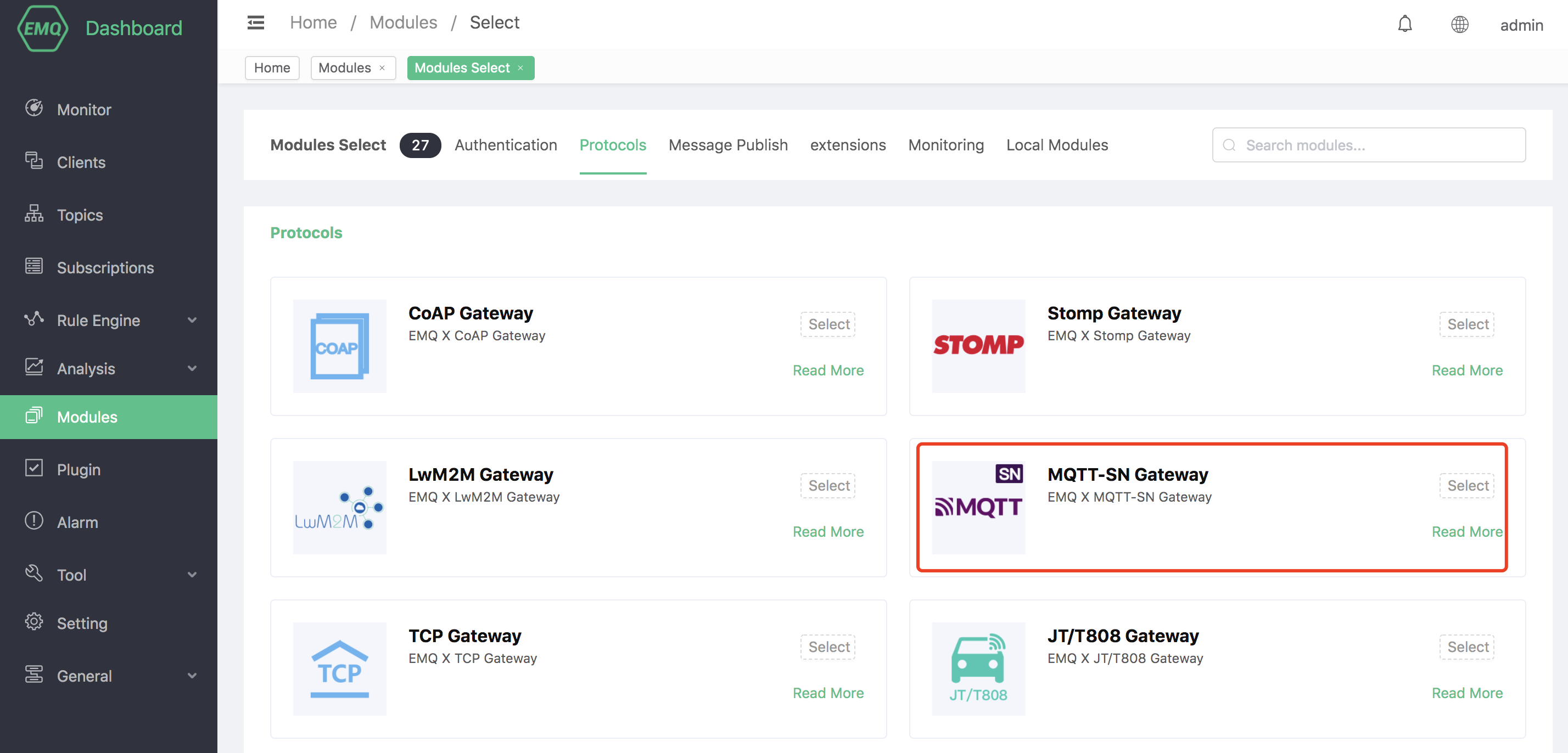The height and width of the screenshot is (753, 1568).
Task: Click the Monitor sidebar icon
Action: [34, 108]
